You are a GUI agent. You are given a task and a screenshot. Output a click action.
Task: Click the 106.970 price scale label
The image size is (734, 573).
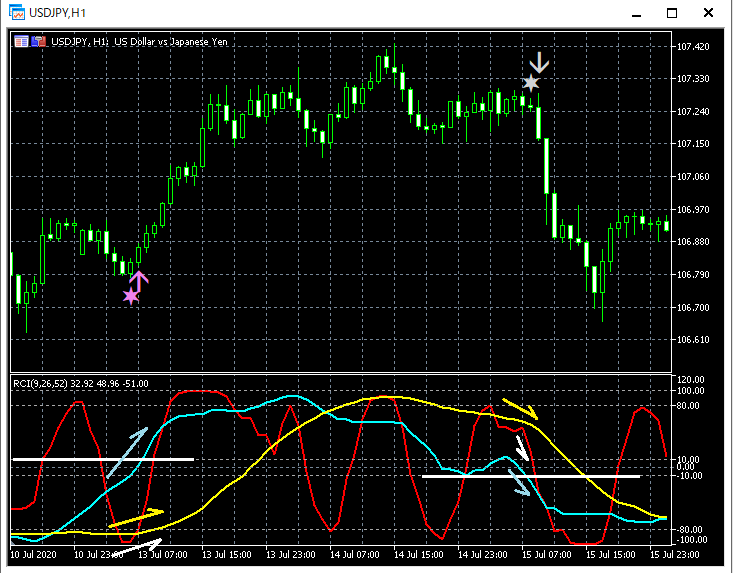click(x=693, y=209)
